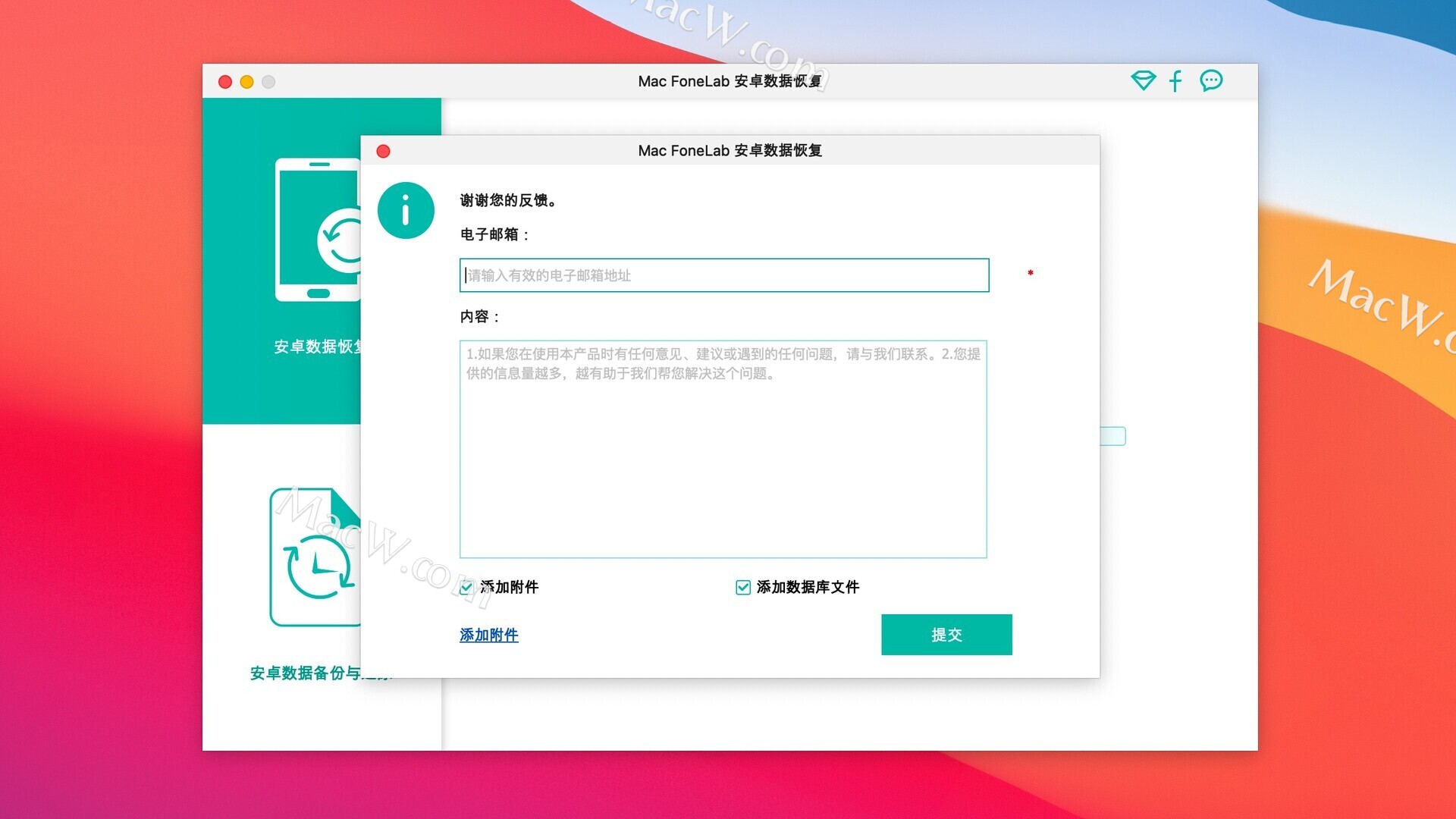
Task: Focus the feedback content text area
Action: pos(723,449)
